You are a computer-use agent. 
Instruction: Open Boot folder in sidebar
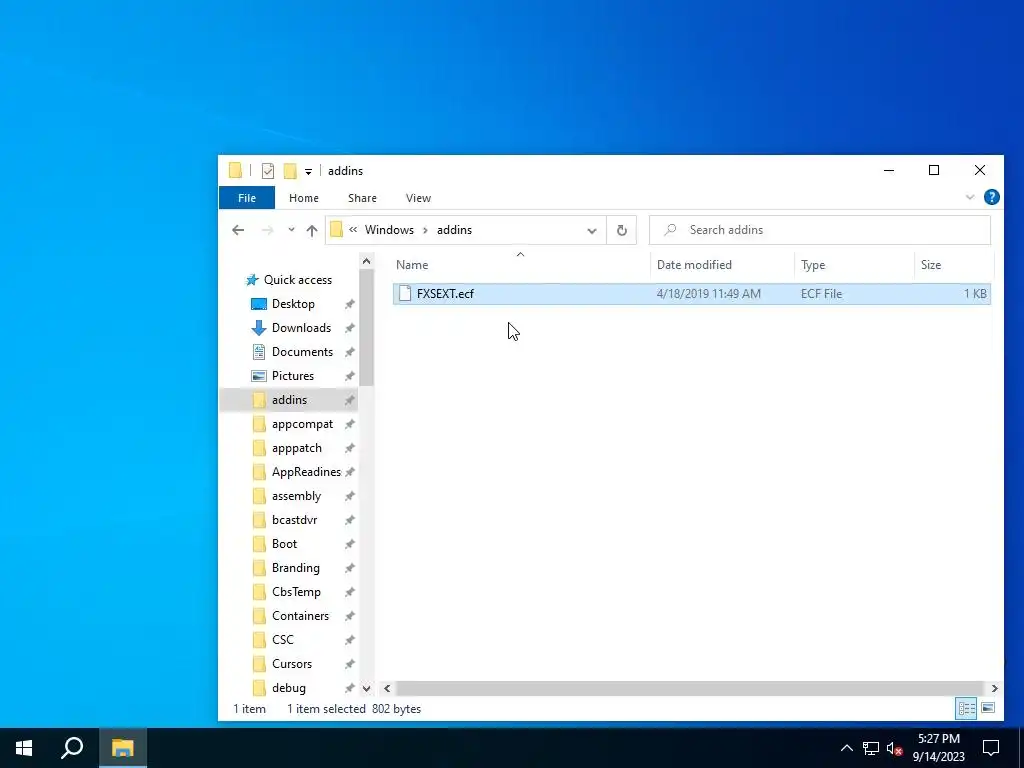tap(284, 544)
